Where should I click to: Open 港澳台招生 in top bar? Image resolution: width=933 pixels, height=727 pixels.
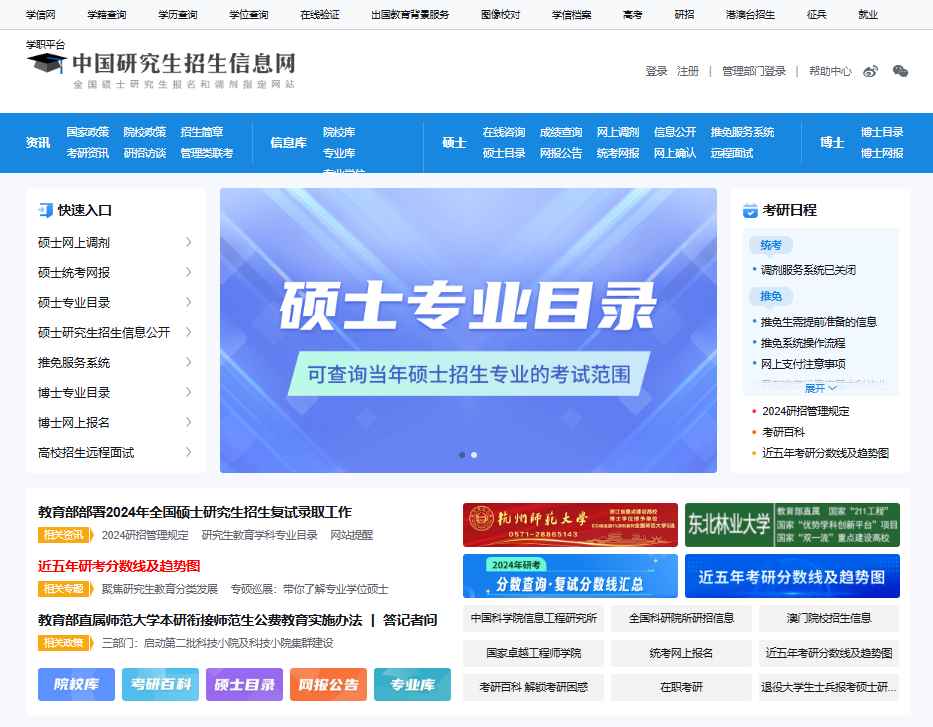(750, 14)
